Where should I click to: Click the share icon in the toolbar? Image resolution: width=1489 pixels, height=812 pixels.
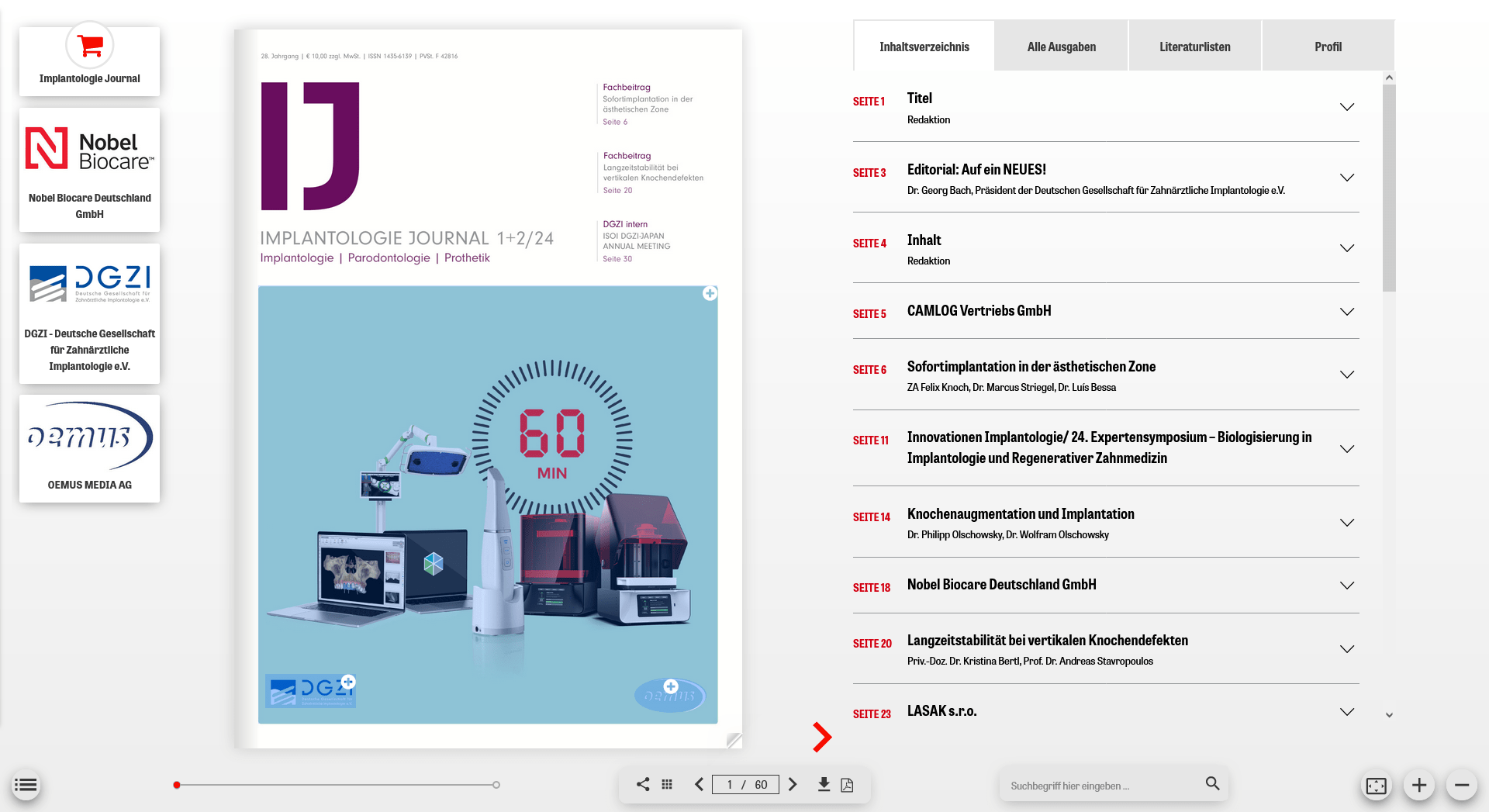643,784
